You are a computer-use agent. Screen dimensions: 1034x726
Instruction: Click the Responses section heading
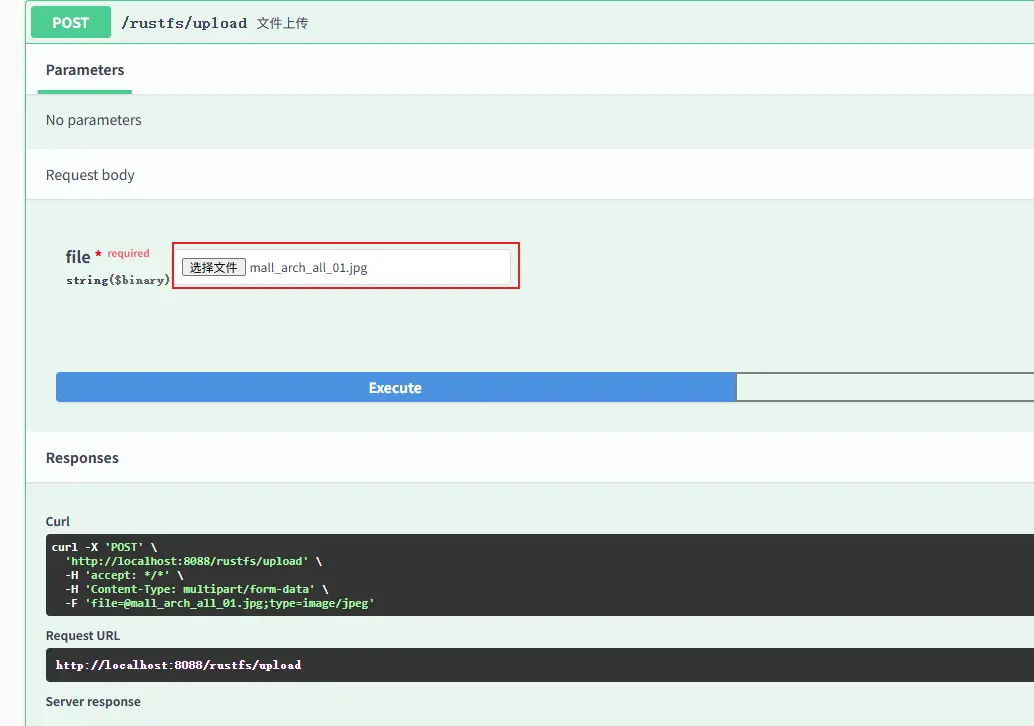point(82,458)
